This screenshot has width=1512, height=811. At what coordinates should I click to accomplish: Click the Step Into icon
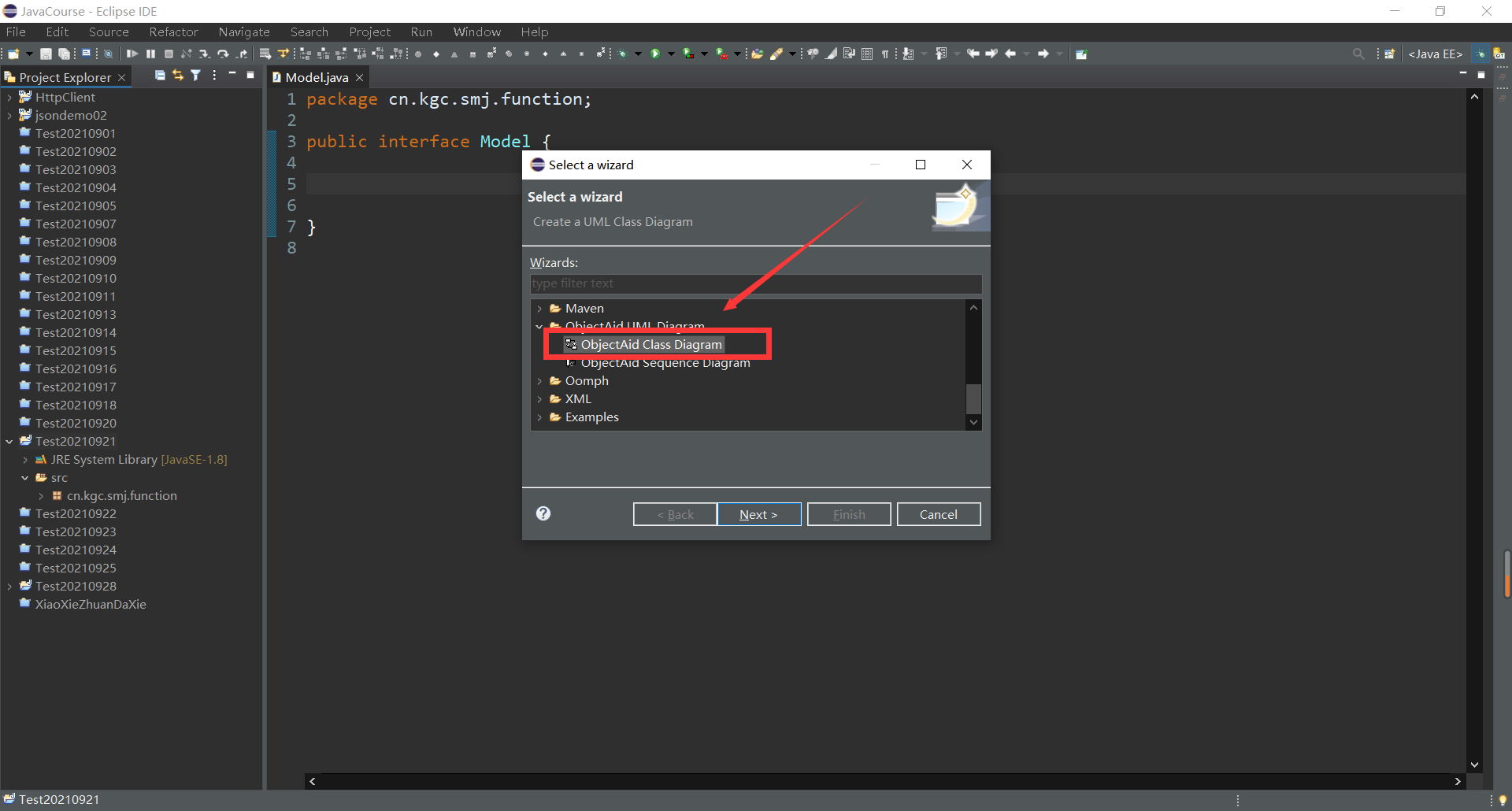(x=204, y=54)
